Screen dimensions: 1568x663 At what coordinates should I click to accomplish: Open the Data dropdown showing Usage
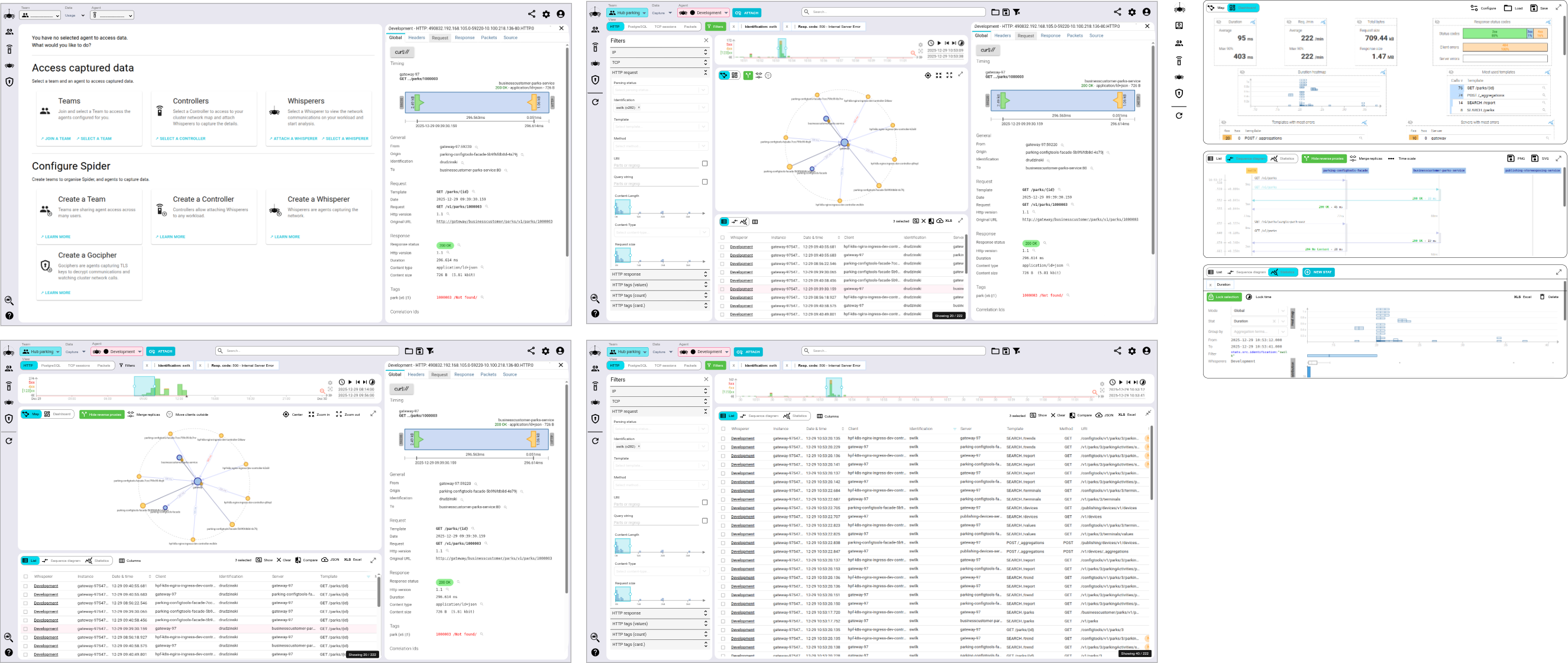74,15
